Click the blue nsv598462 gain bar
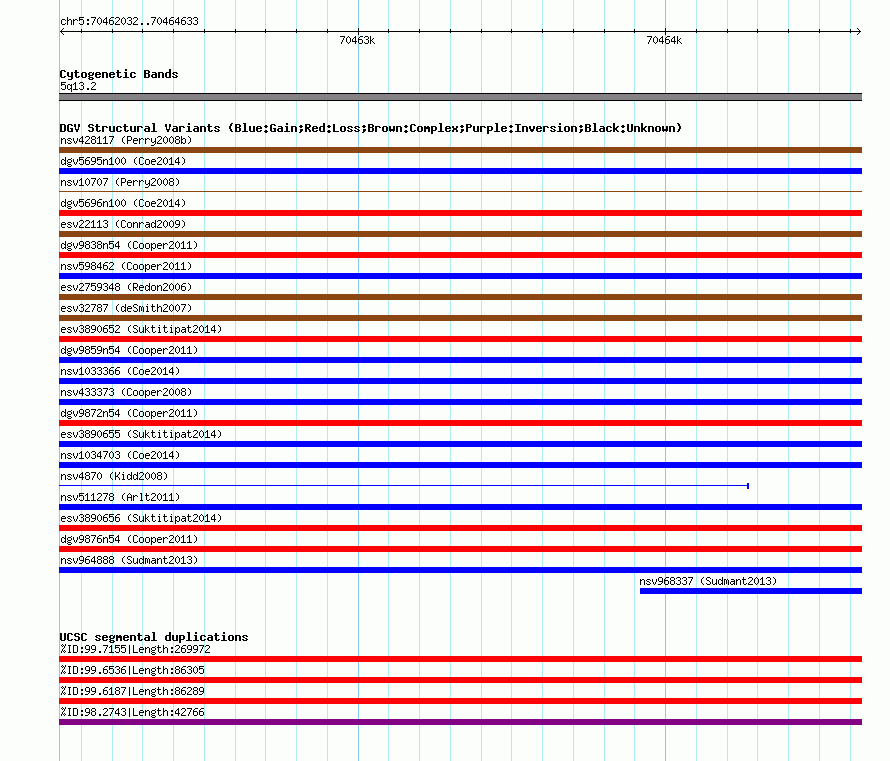890x761 pixels. pos(460,276)
